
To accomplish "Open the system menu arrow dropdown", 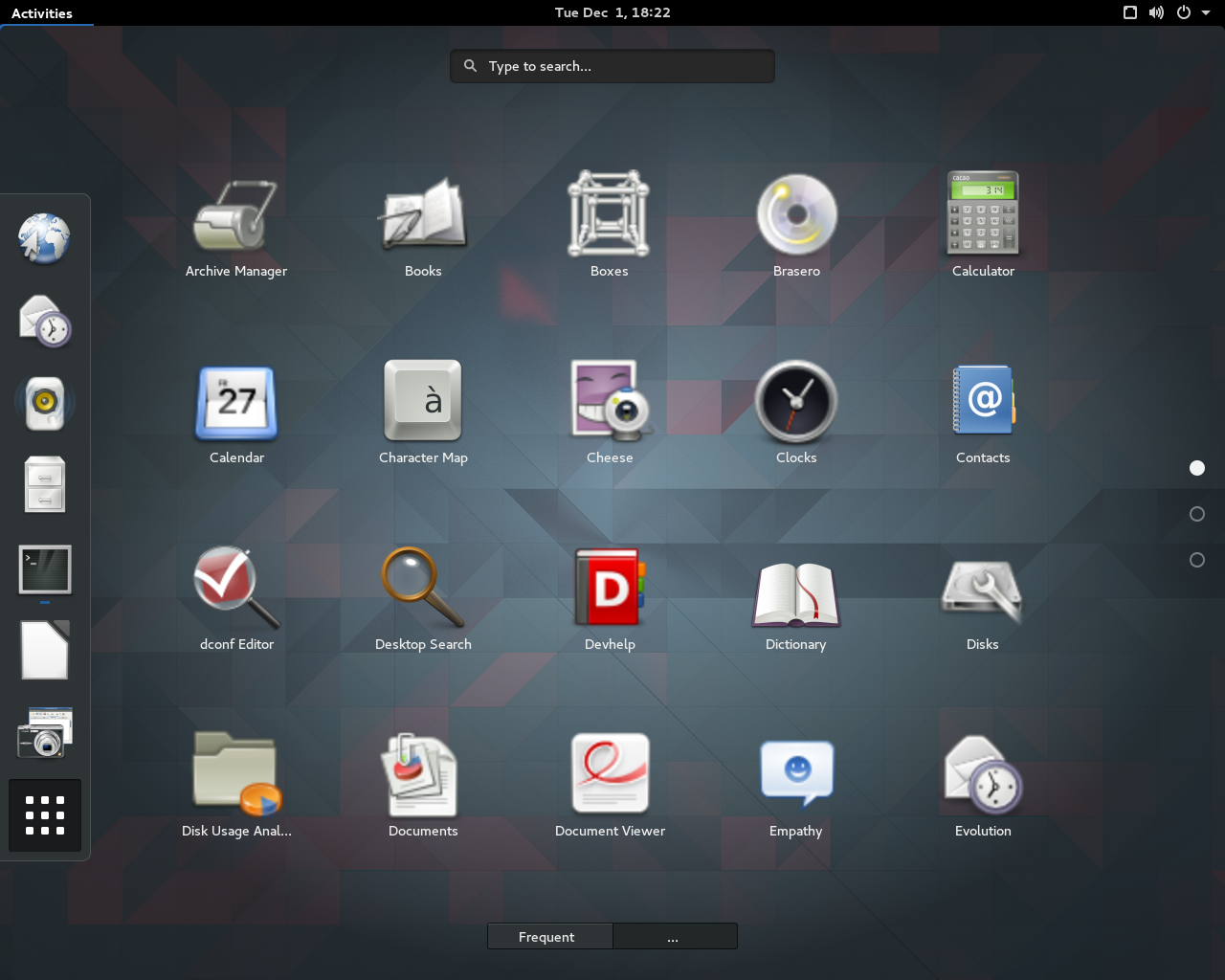I will coord(1206,12).
